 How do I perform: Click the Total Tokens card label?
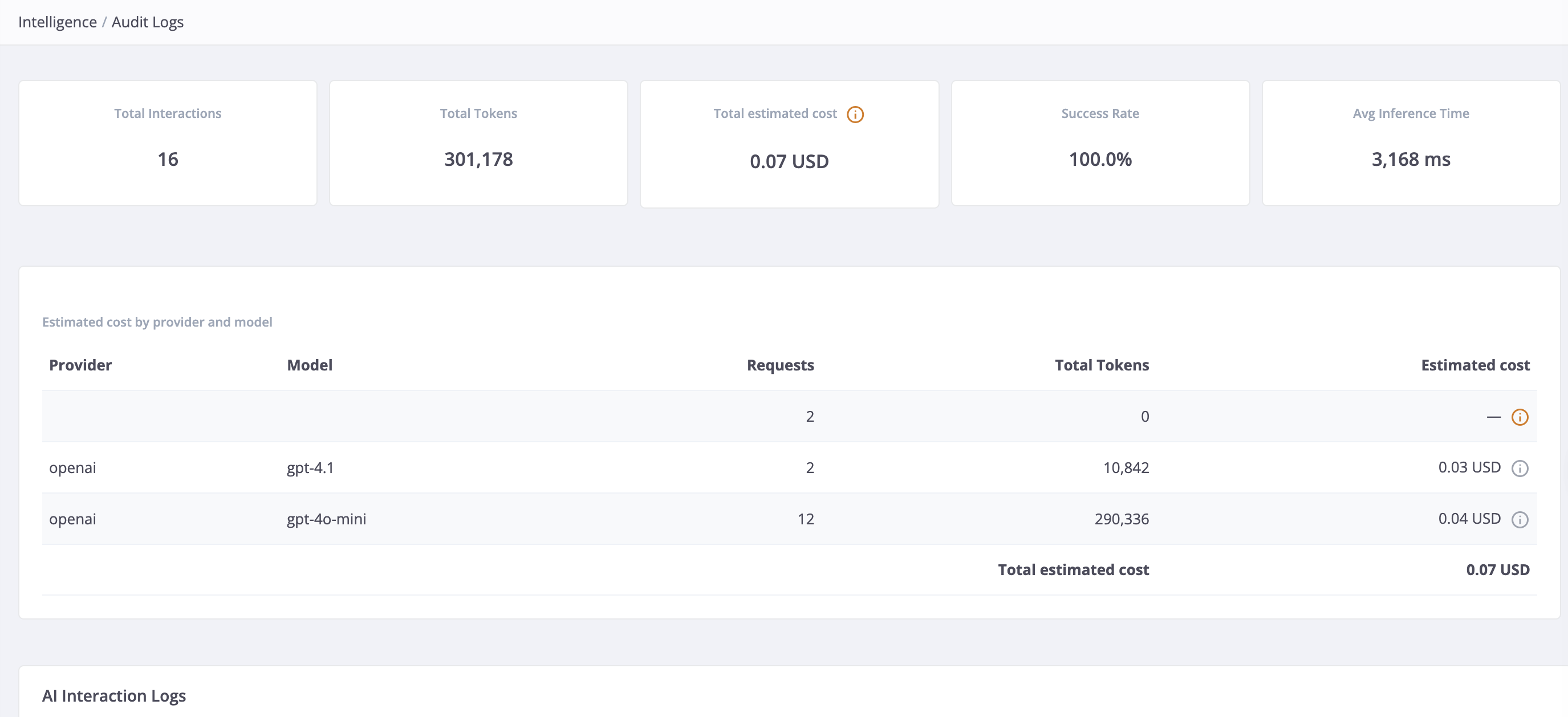tap(478, 113)
